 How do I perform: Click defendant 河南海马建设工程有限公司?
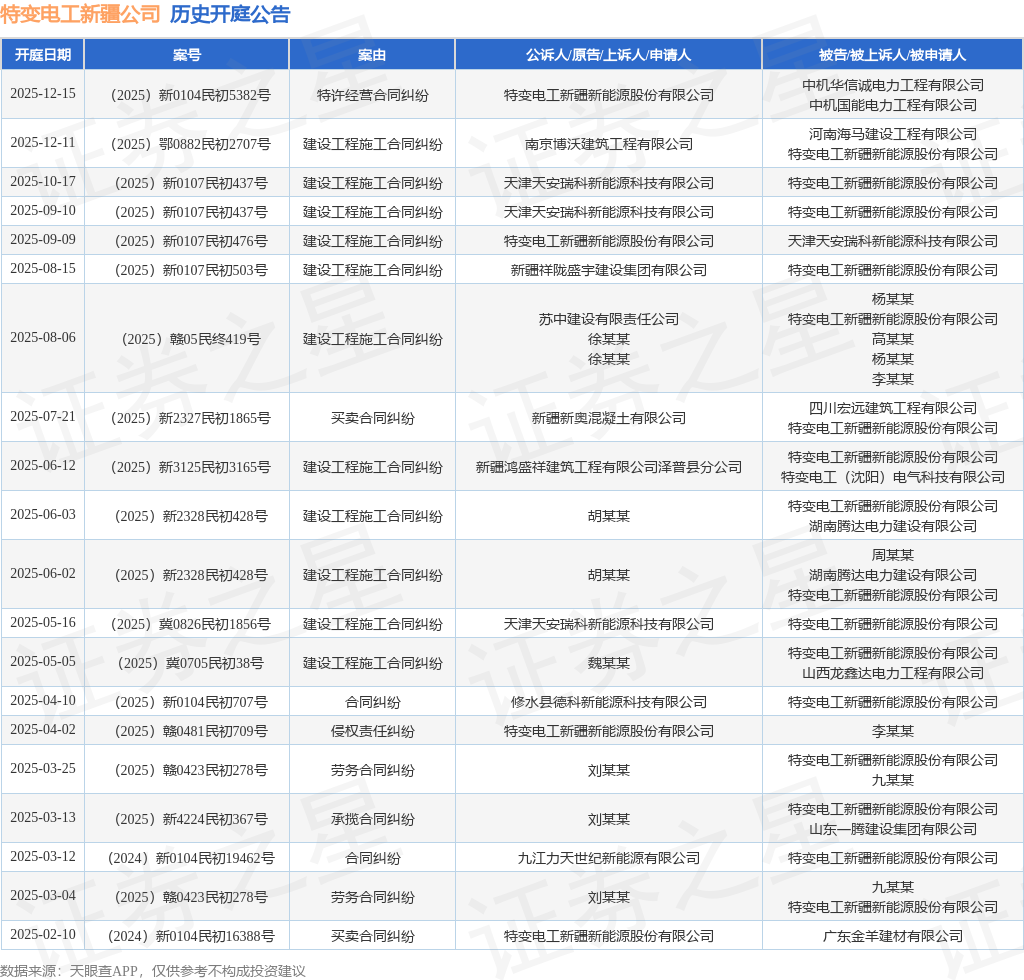click(893, 134)
